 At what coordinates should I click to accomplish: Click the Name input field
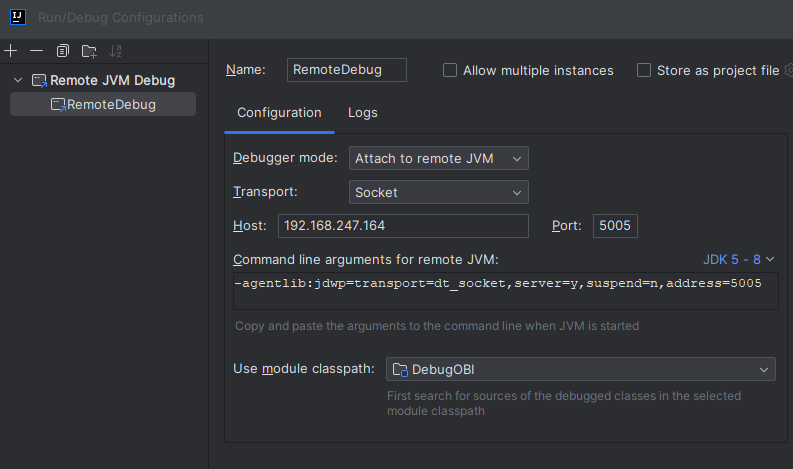[x=346, y=70]
